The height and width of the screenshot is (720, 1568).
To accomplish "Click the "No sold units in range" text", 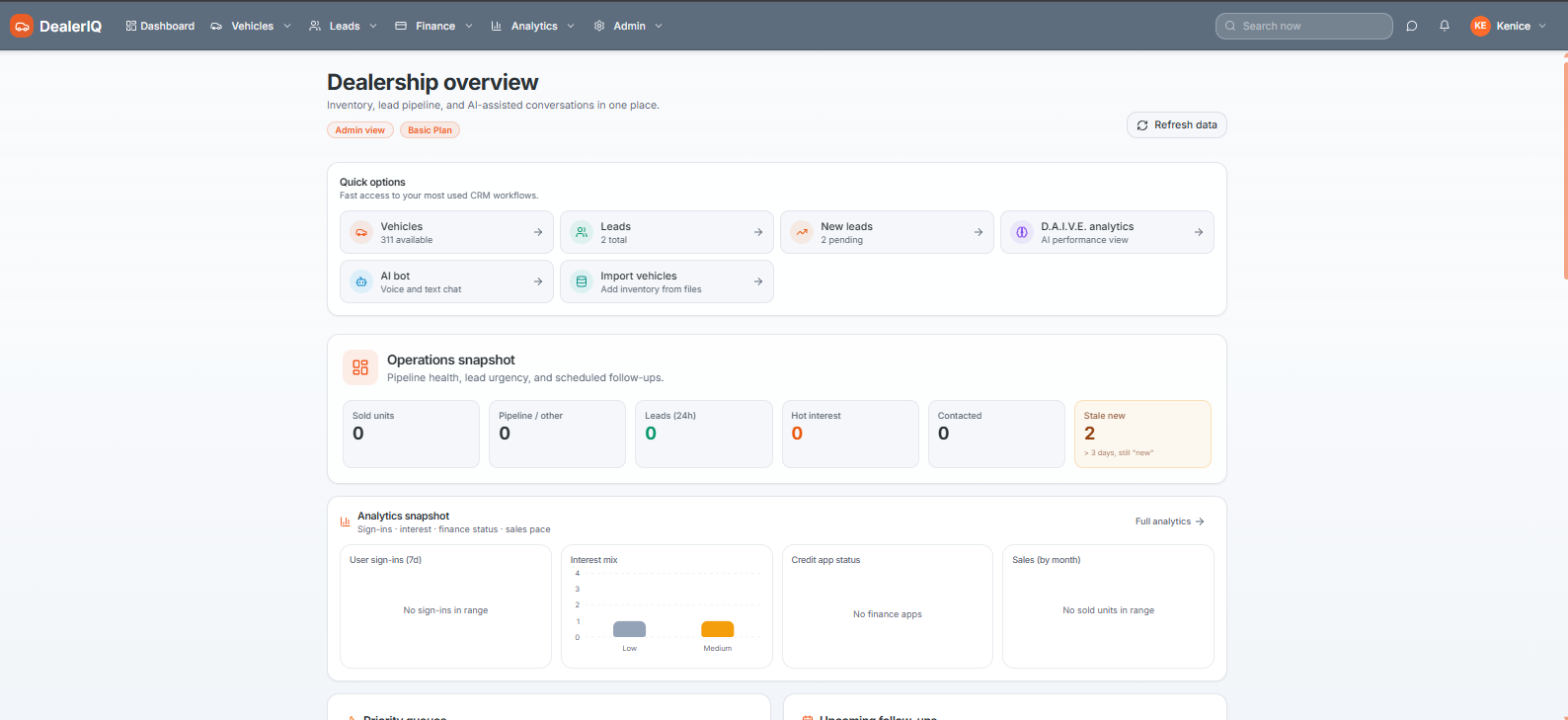I will pyautogui.click(x=1108, y=610).
